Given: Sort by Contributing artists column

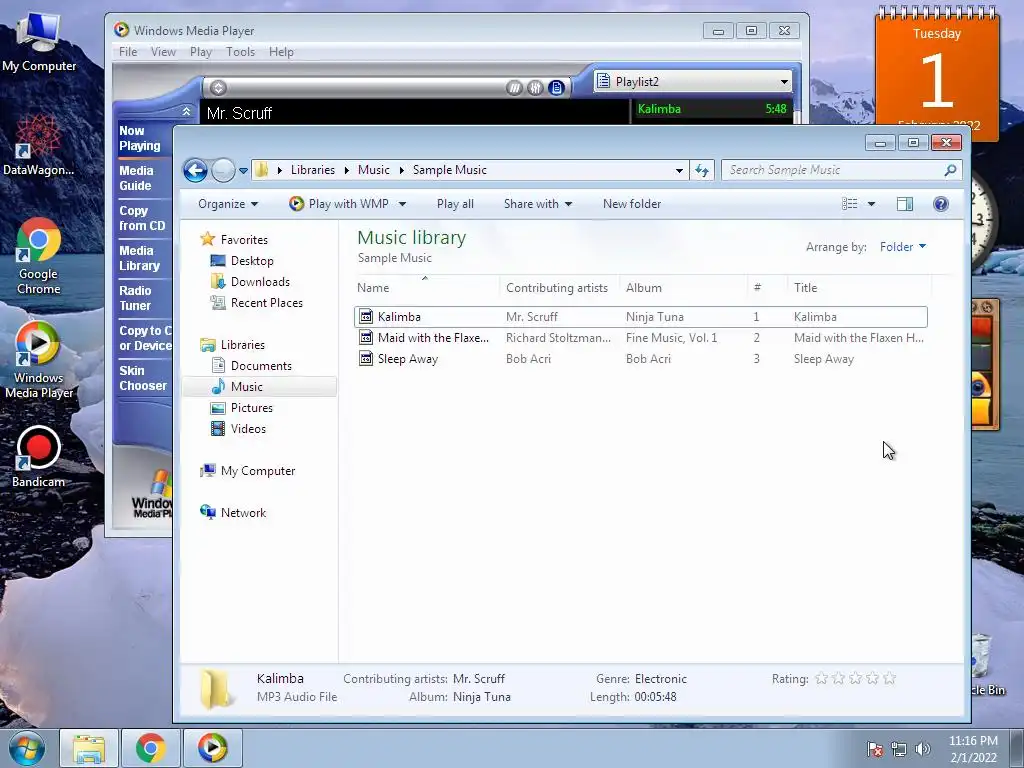Looking at the screenshot, I should coord(559,287).
